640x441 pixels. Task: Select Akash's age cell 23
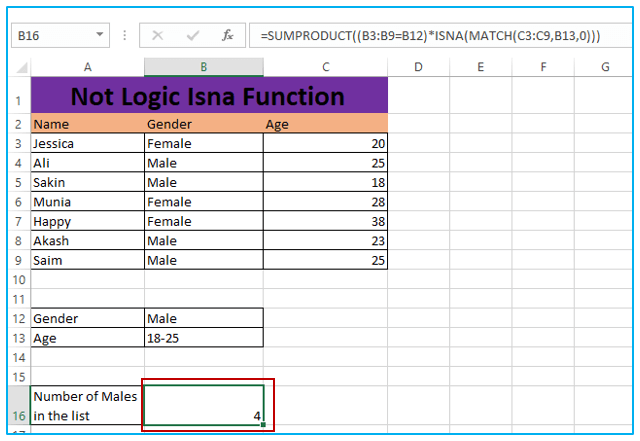[325, 241]
